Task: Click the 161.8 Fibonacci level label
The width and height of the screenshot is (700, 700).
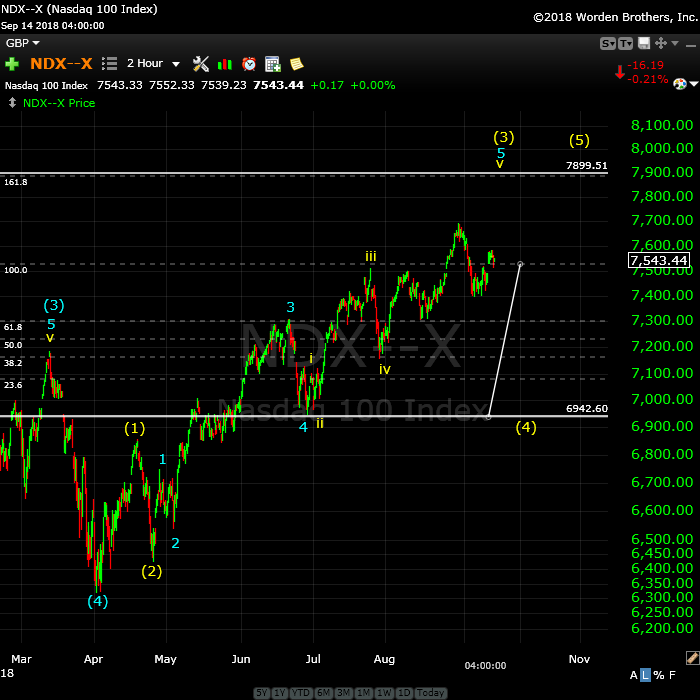Action: pos(16,182)
